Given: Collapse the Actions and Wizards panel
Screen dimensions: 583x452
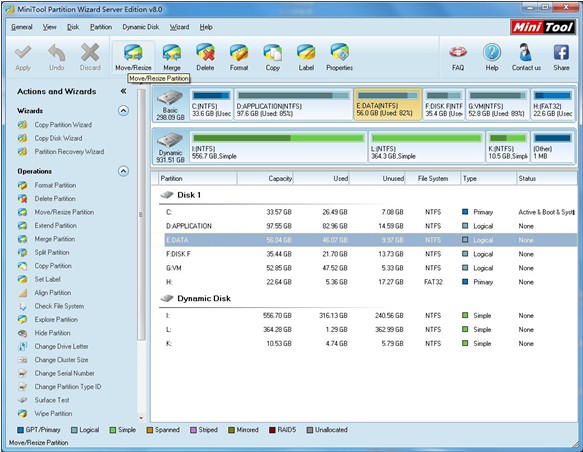Looking at the screenshot, I should (x=123, y=91).
